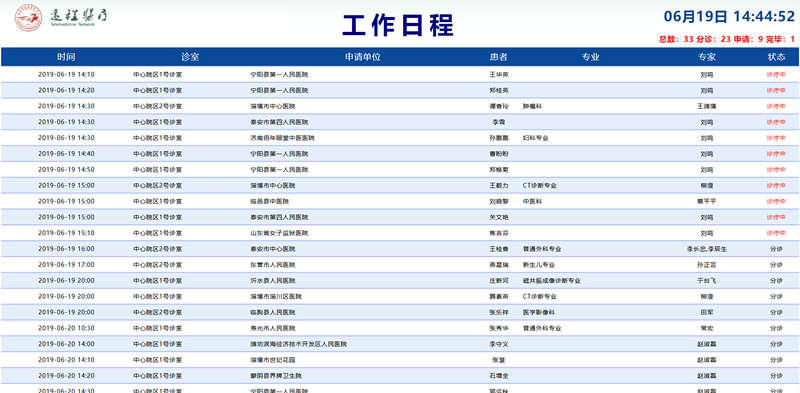This screenshot has height=393, width=800.
Task: Click 分诊 status in 王桂香's row
Action: pos(776,249)
